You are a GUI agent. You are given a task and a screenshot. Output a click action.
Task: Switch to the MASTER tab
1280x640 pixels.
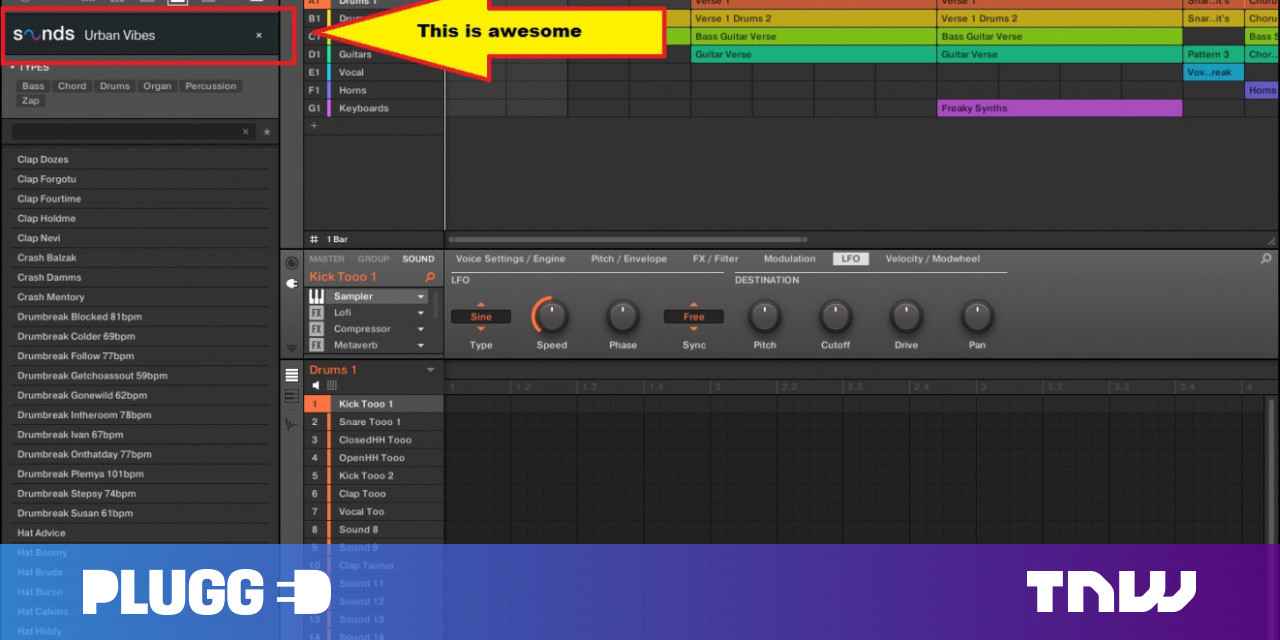click(327, 259)
